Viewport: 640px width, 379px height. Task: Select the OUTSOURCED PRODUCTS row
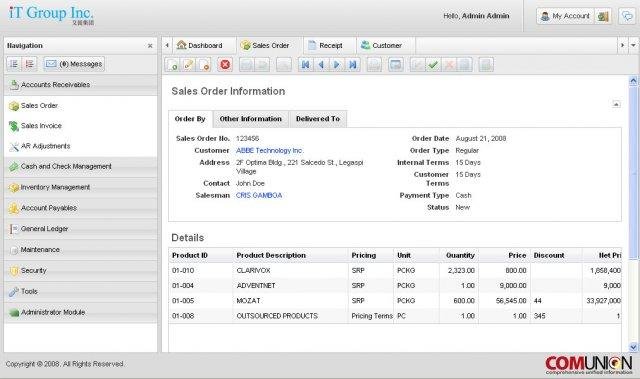tap(395, 316)
